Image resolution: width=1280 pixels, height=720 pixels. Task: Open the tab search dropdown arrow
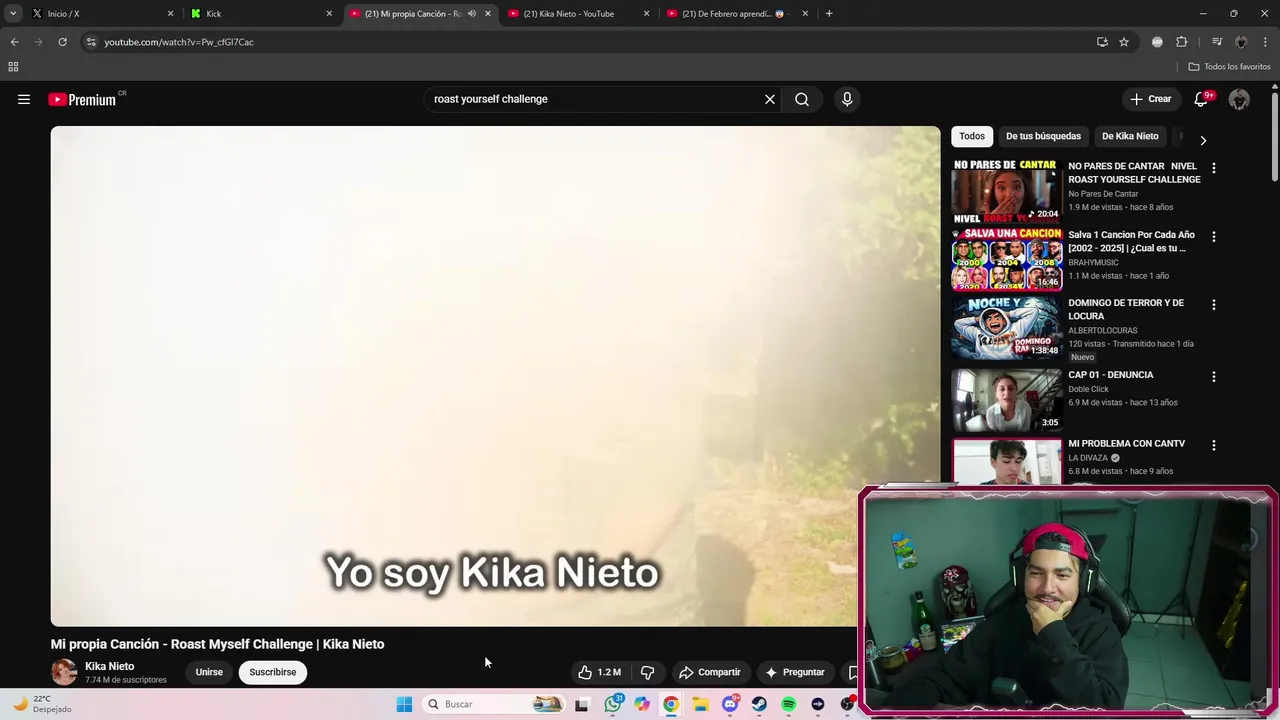tap(13, 14)
